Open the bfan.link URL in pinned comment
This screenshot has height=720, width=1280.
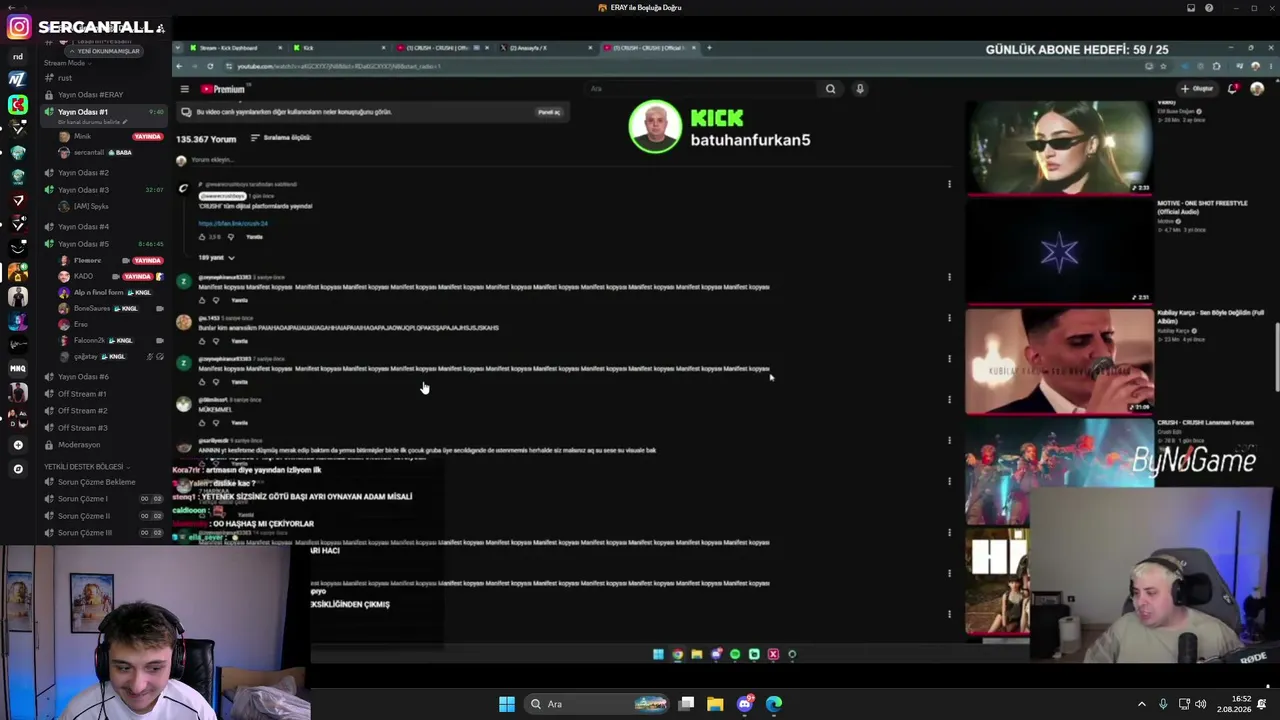tap(233, 224)
